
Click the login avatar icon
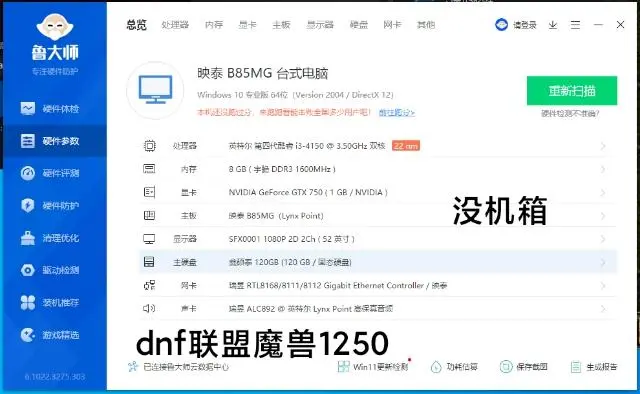coord(501,25)
